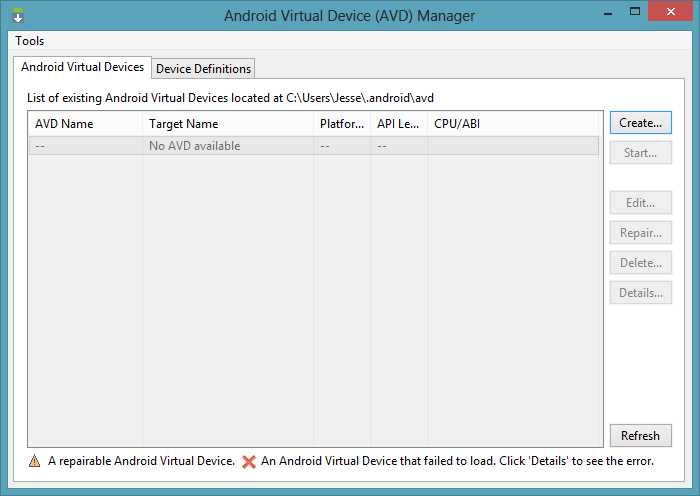700x496 pixels.
Task: Minimize the AVD Manager window
Action: (608, 13)
